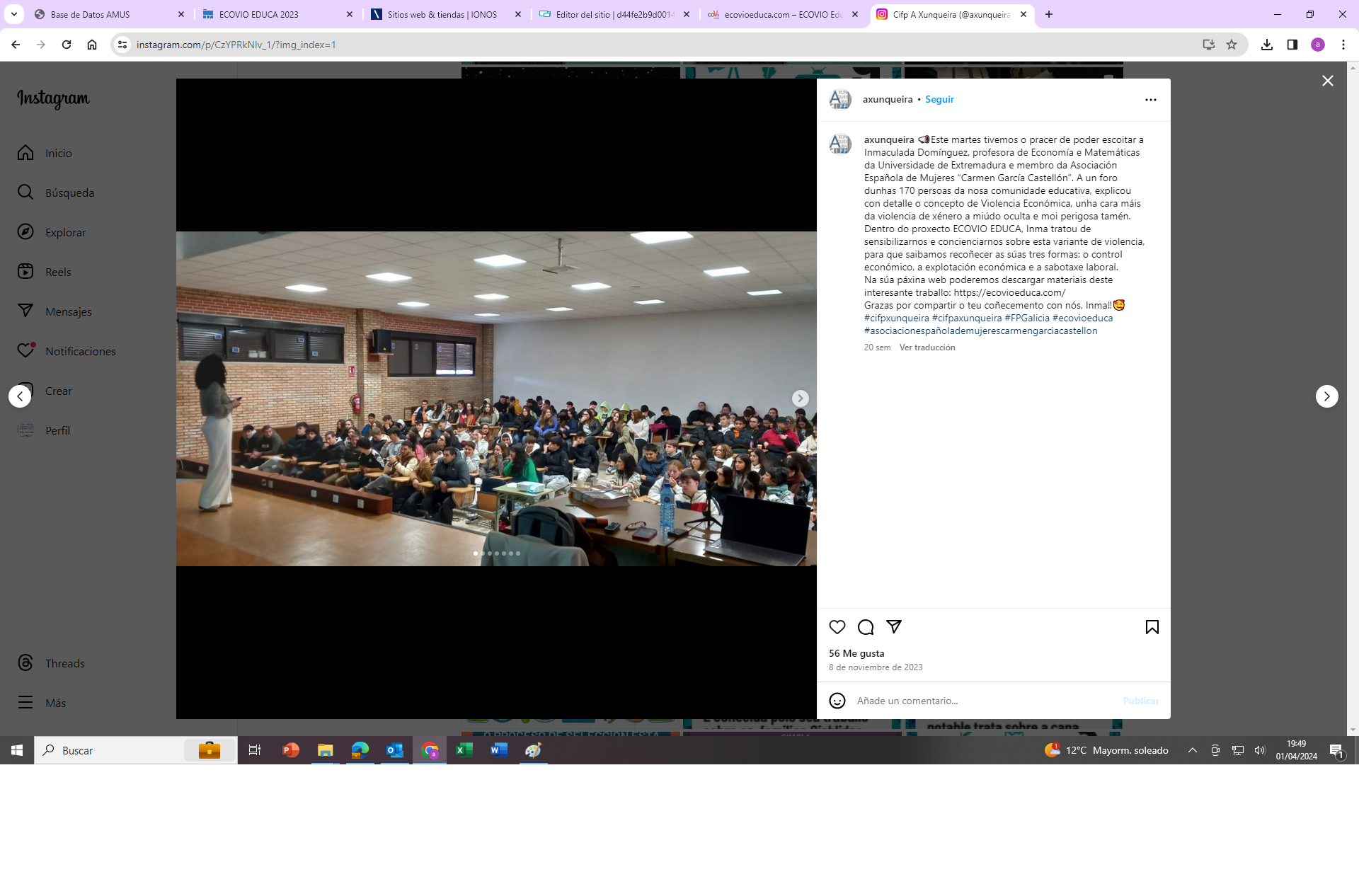This screenshot has width=1359, height=896.
Task: Bookmark page with Chrome star icon
Action: (x=1232, y=45)
